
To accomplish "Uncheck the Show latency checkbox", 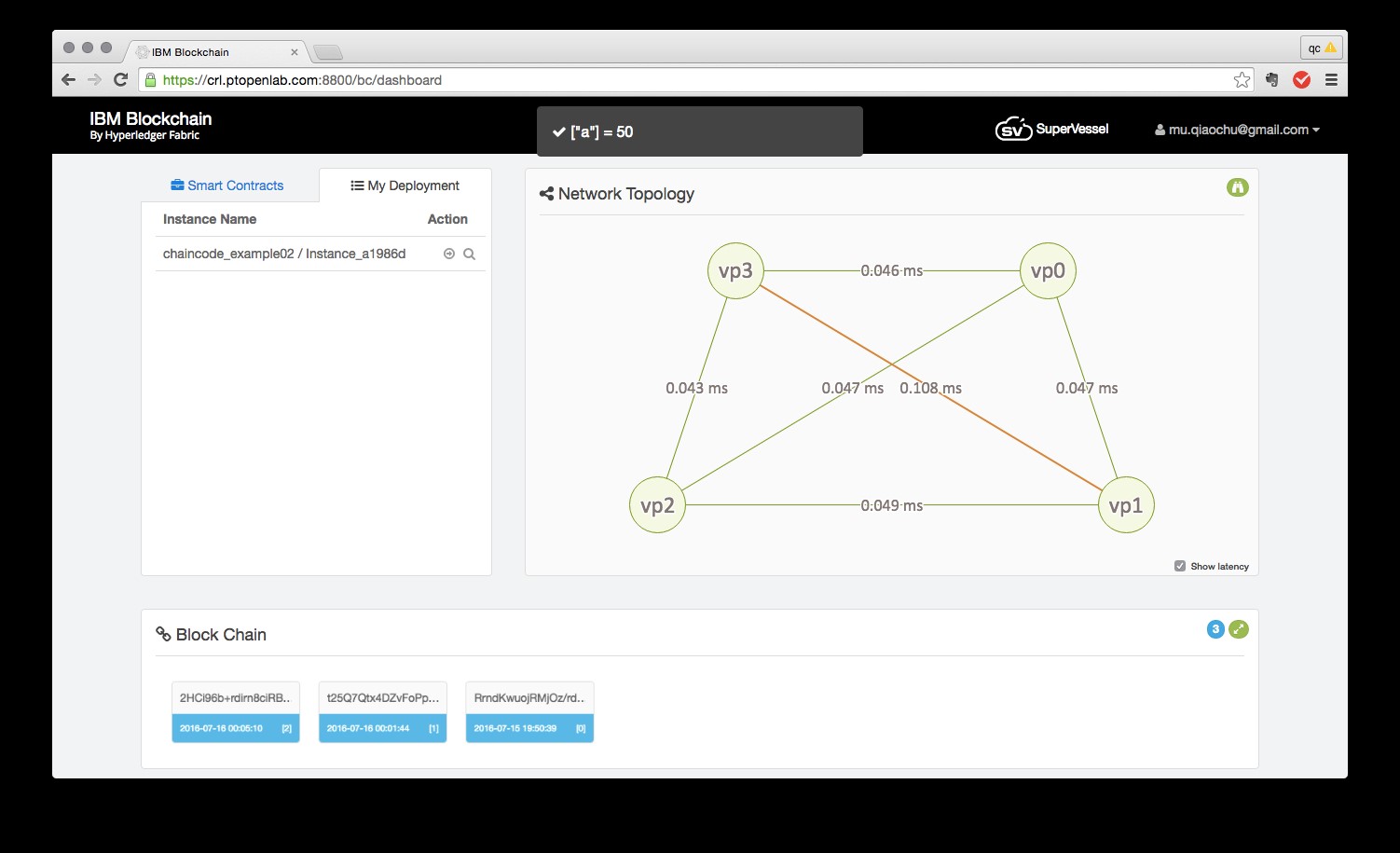I will point(1180,566).
